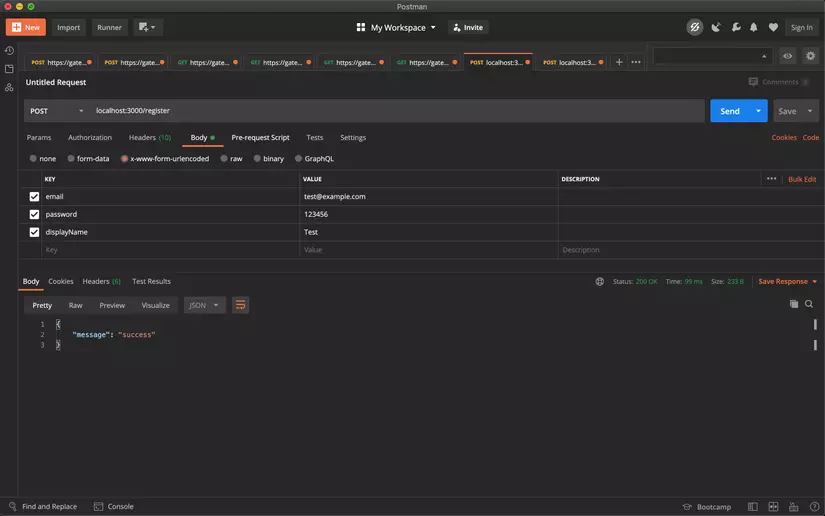Copy response body to clipboard icon

tap(793, 304)
